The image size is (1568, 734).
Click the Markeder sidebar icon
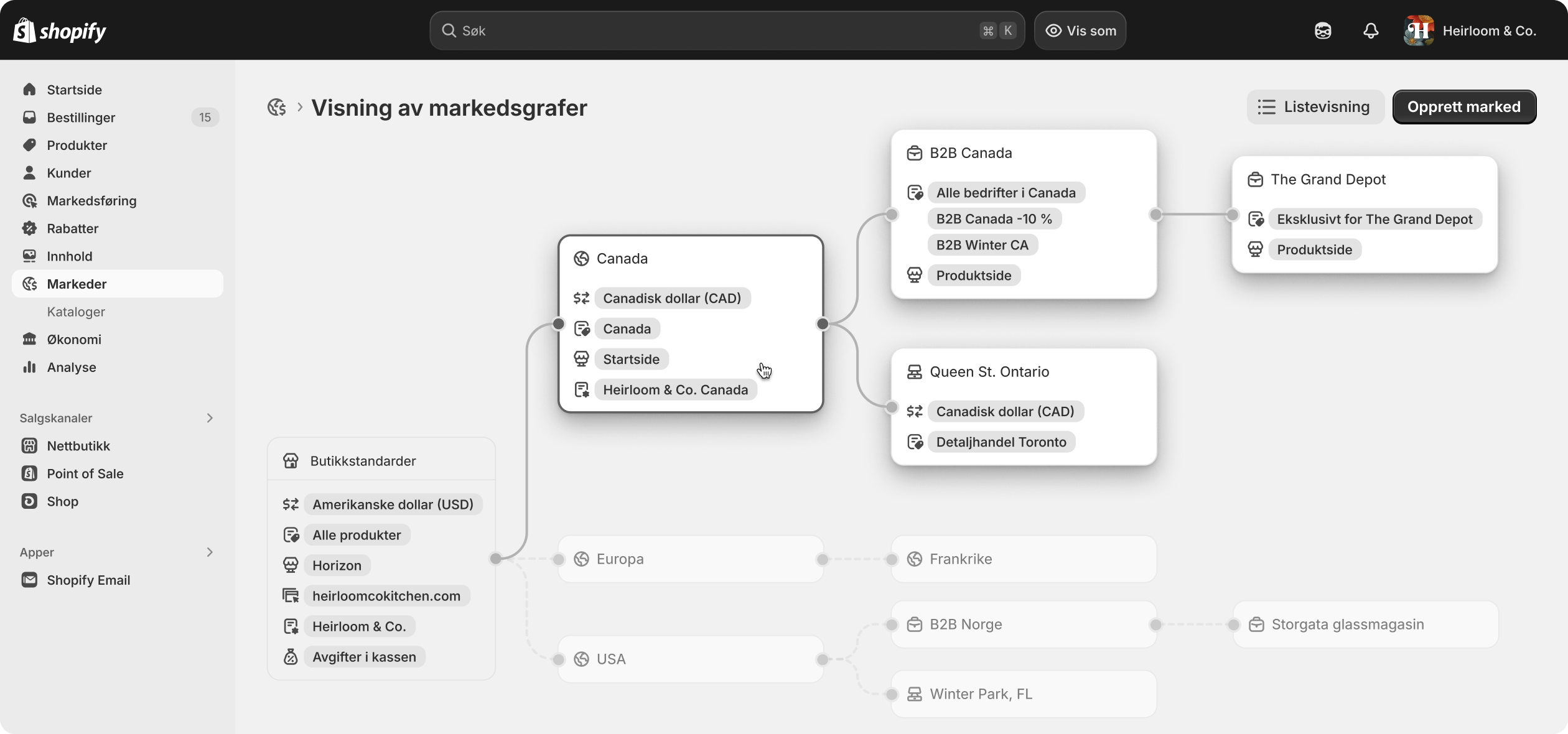pyautogui.click(x=29, y=284)
